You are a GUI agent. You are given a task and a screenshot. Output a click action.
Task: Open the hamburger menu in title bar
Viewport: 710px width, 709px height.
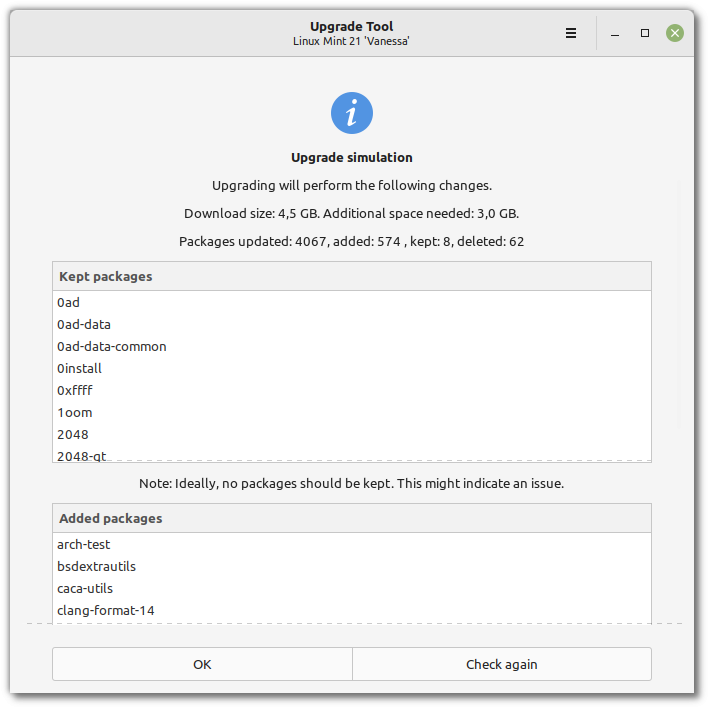(x=571, y=33)
